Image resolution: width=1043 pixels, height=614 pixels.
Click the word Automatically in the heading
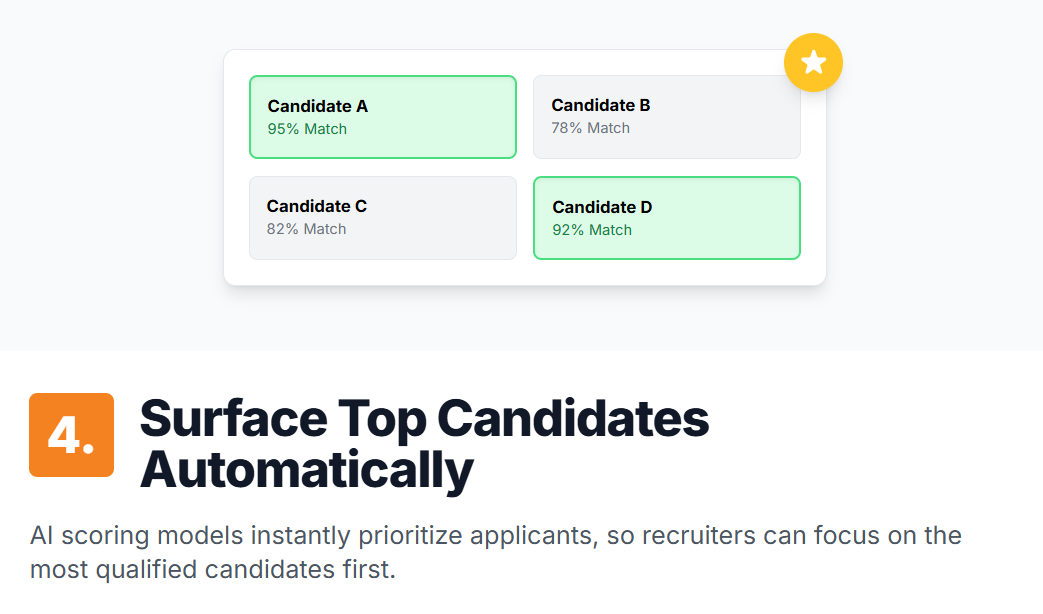307,470
